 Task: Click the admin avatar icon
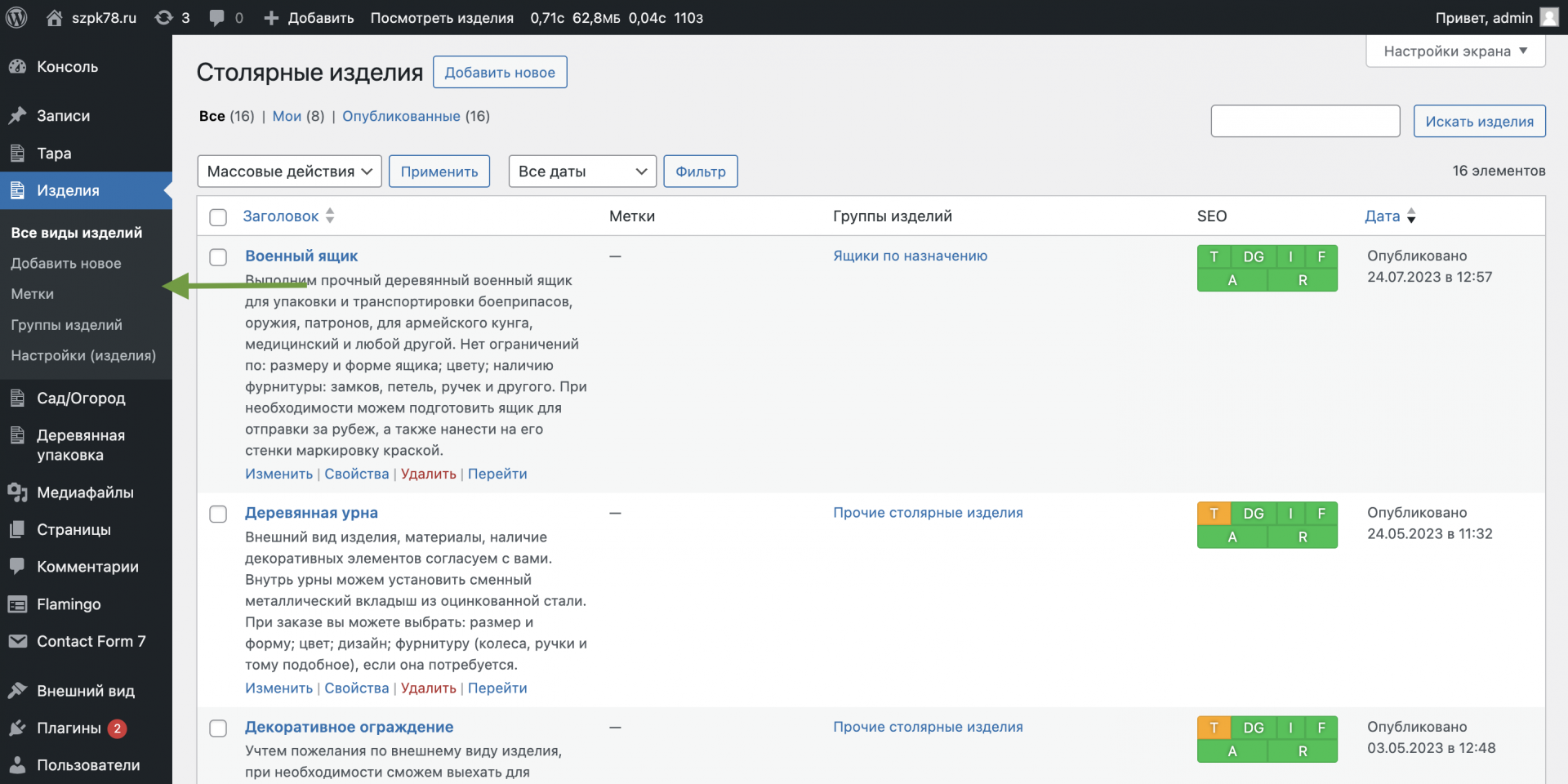click(1549, 17)
